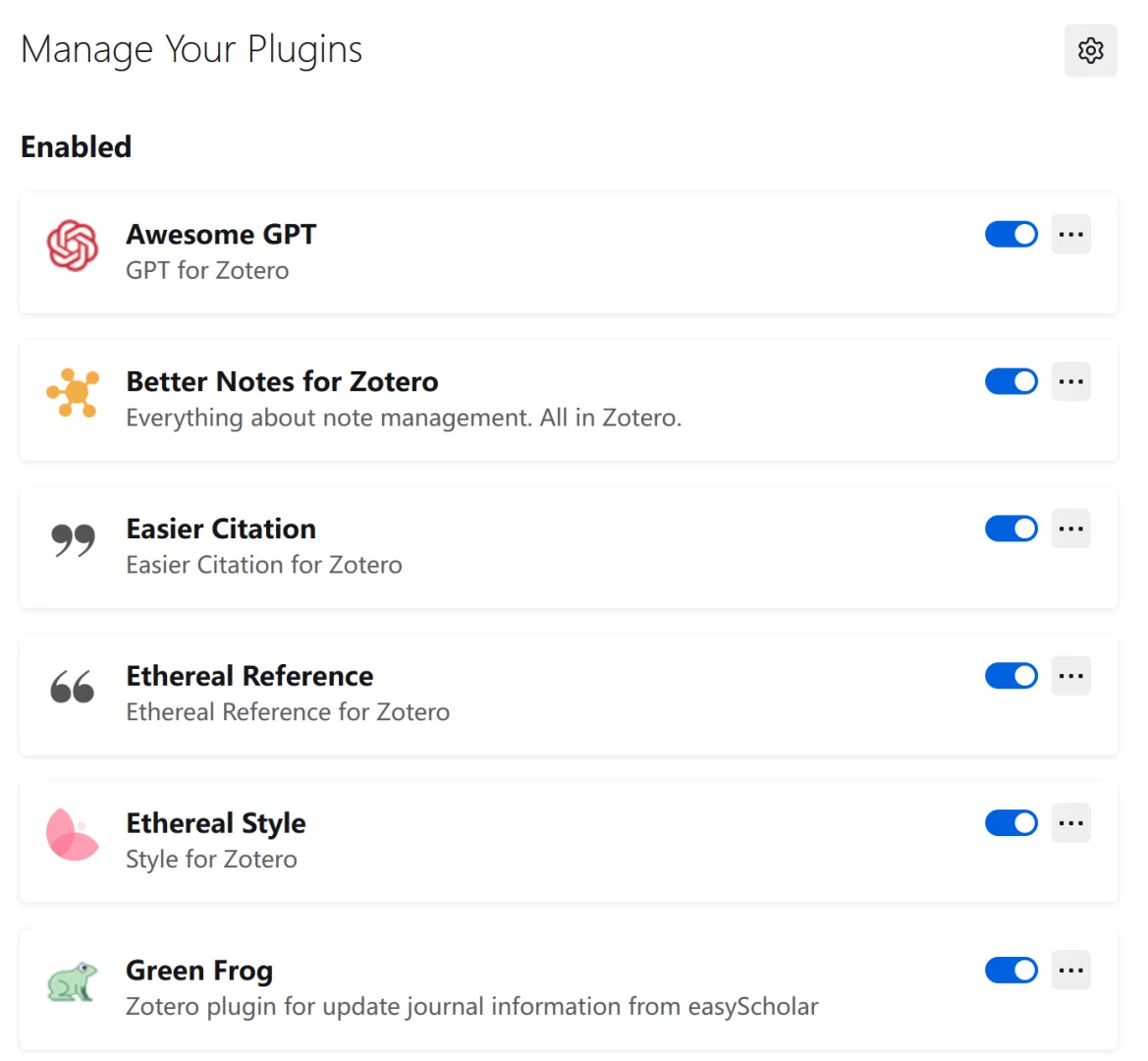Select the Ethereal Style plugin title

(216, 823)
